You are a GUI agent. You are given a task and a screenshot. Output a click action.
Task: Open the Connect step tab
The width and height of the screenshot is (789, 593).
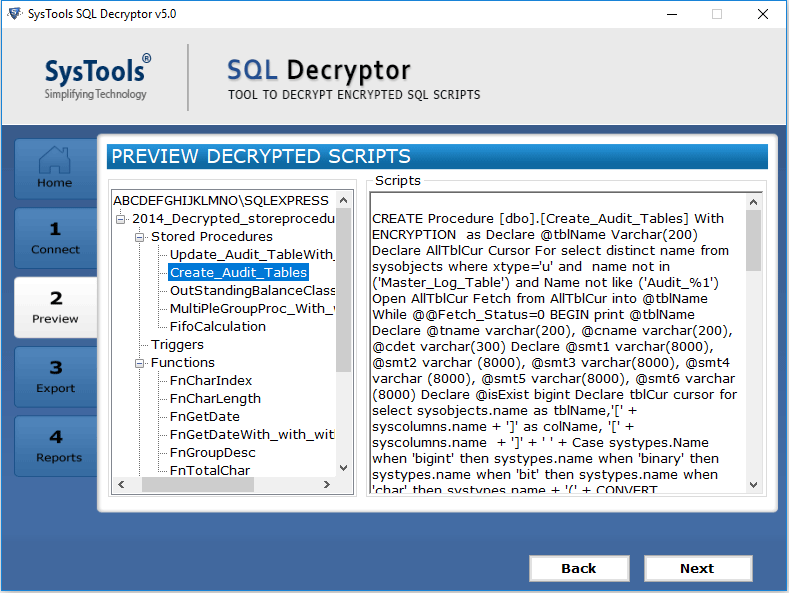pos(55,238)
